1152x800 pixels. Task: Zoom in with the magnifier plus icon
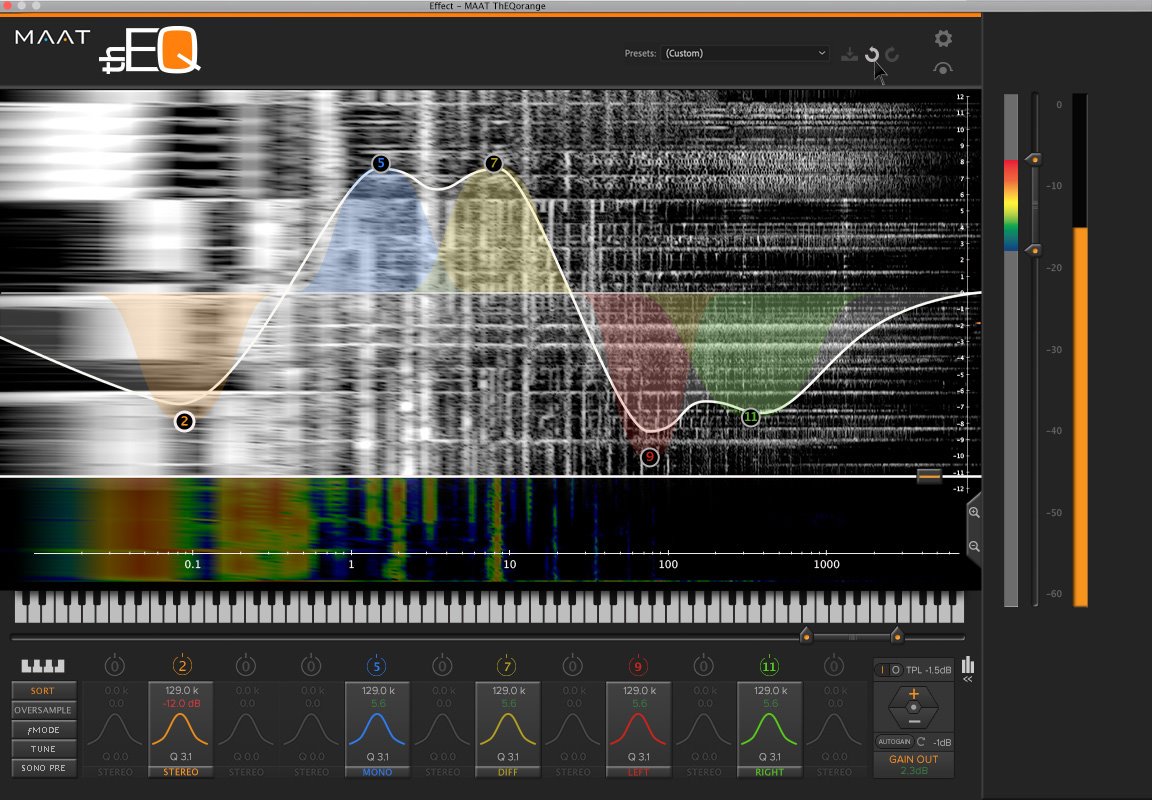click(x=974, y=513)
